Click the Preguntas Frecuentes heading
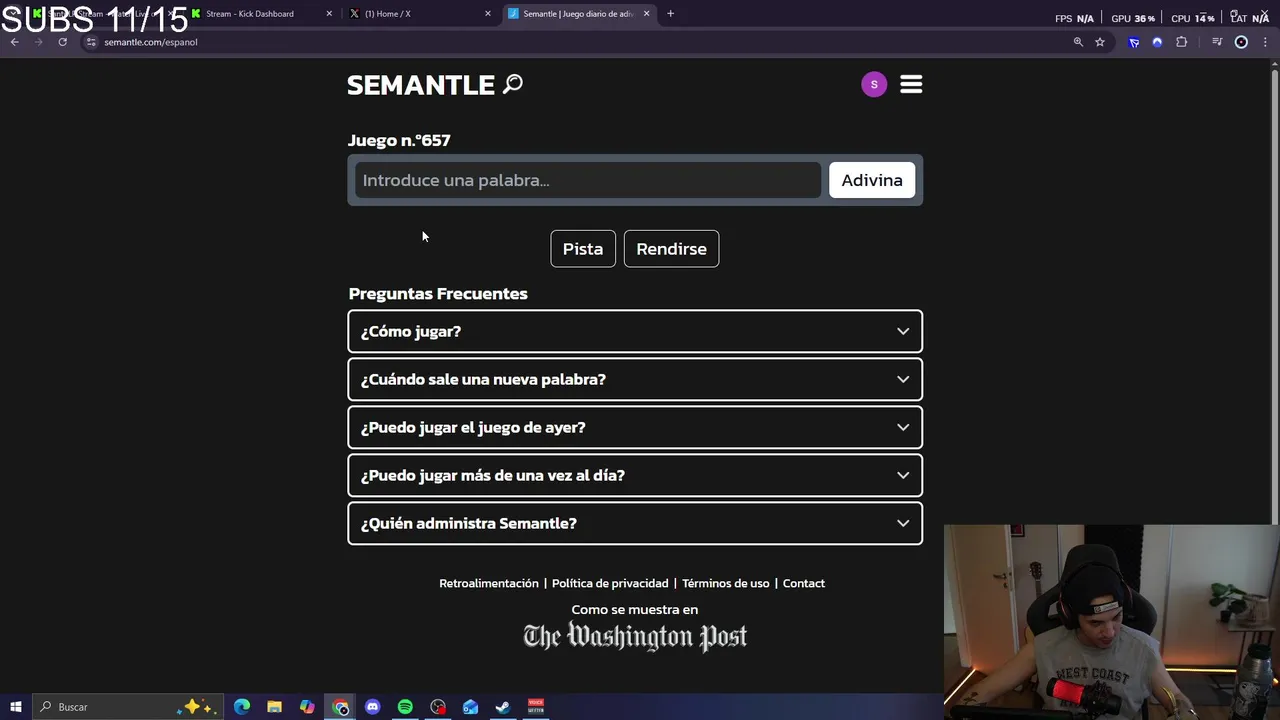1280x720 pixels. [438, 293]
